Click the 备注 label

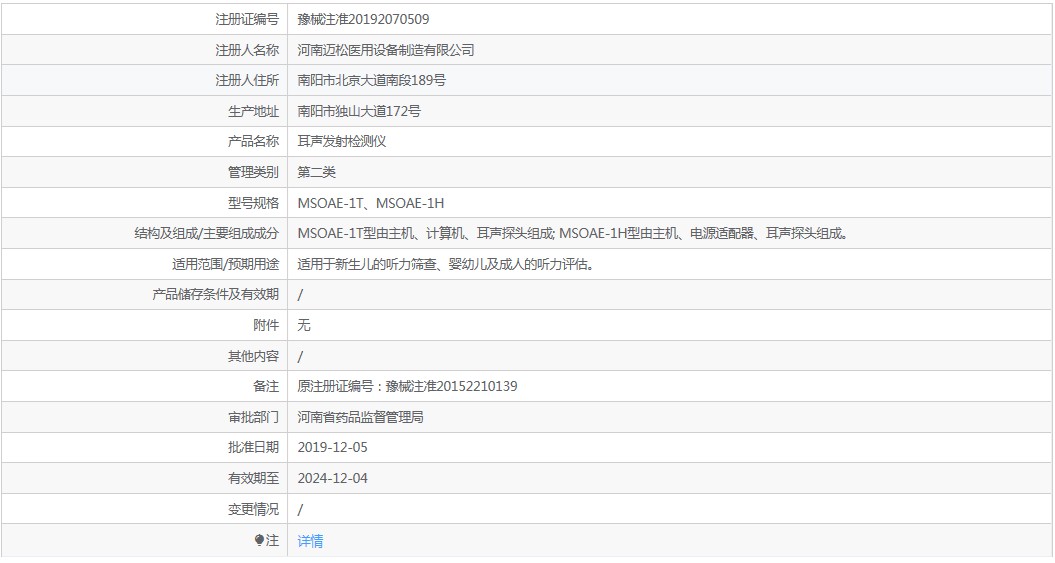(x=266, y=387)
